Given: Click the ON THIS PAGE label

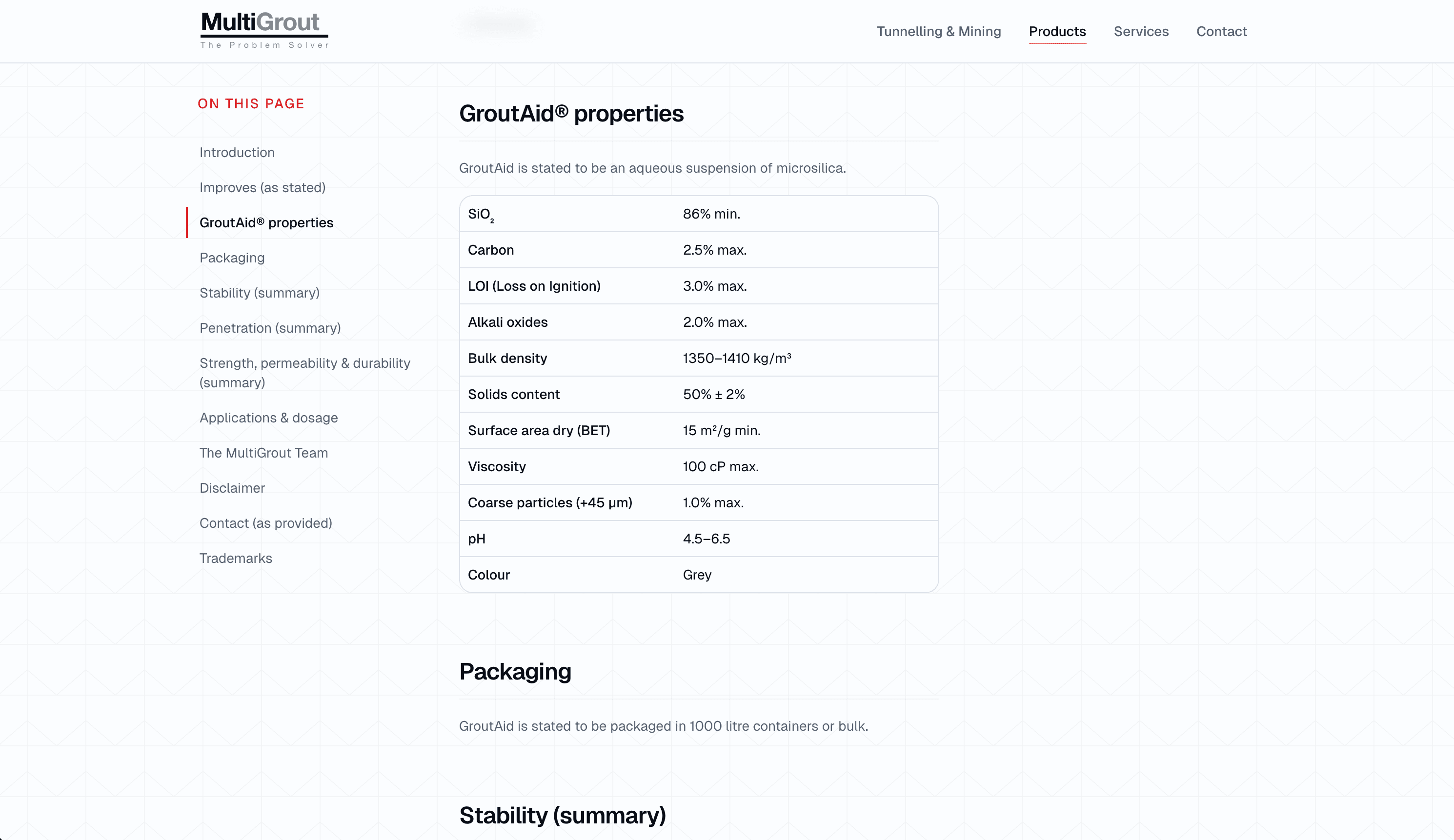Looking at the screenshot, I should (251, 104).
